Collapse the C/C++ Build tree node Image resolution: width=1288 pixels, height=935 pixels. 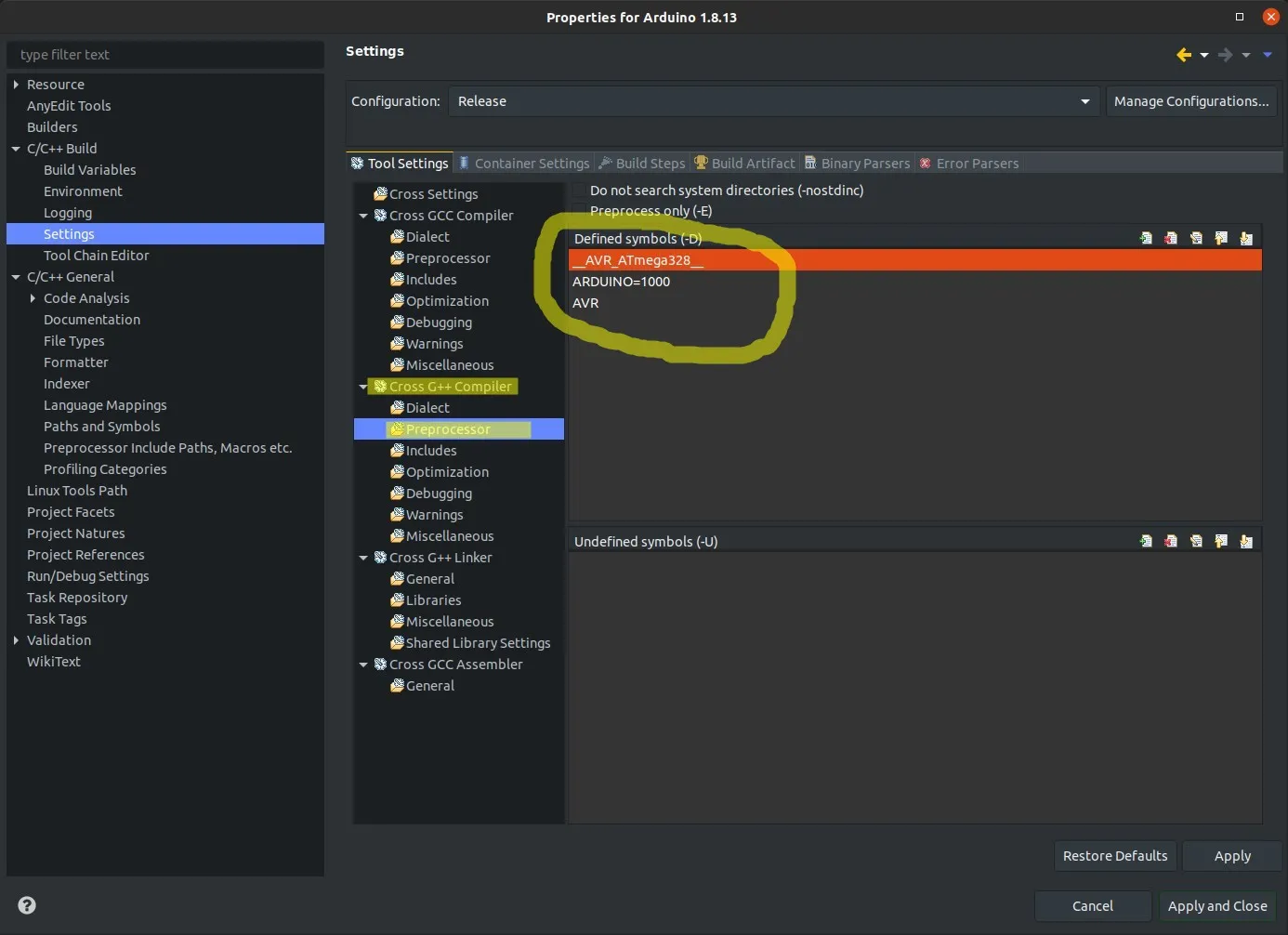point(16,149)
